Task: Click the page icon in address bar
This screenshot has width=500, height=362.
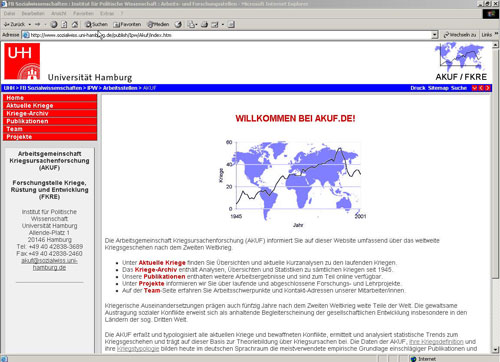Action: pyautogui.click(x=26, y=35)
